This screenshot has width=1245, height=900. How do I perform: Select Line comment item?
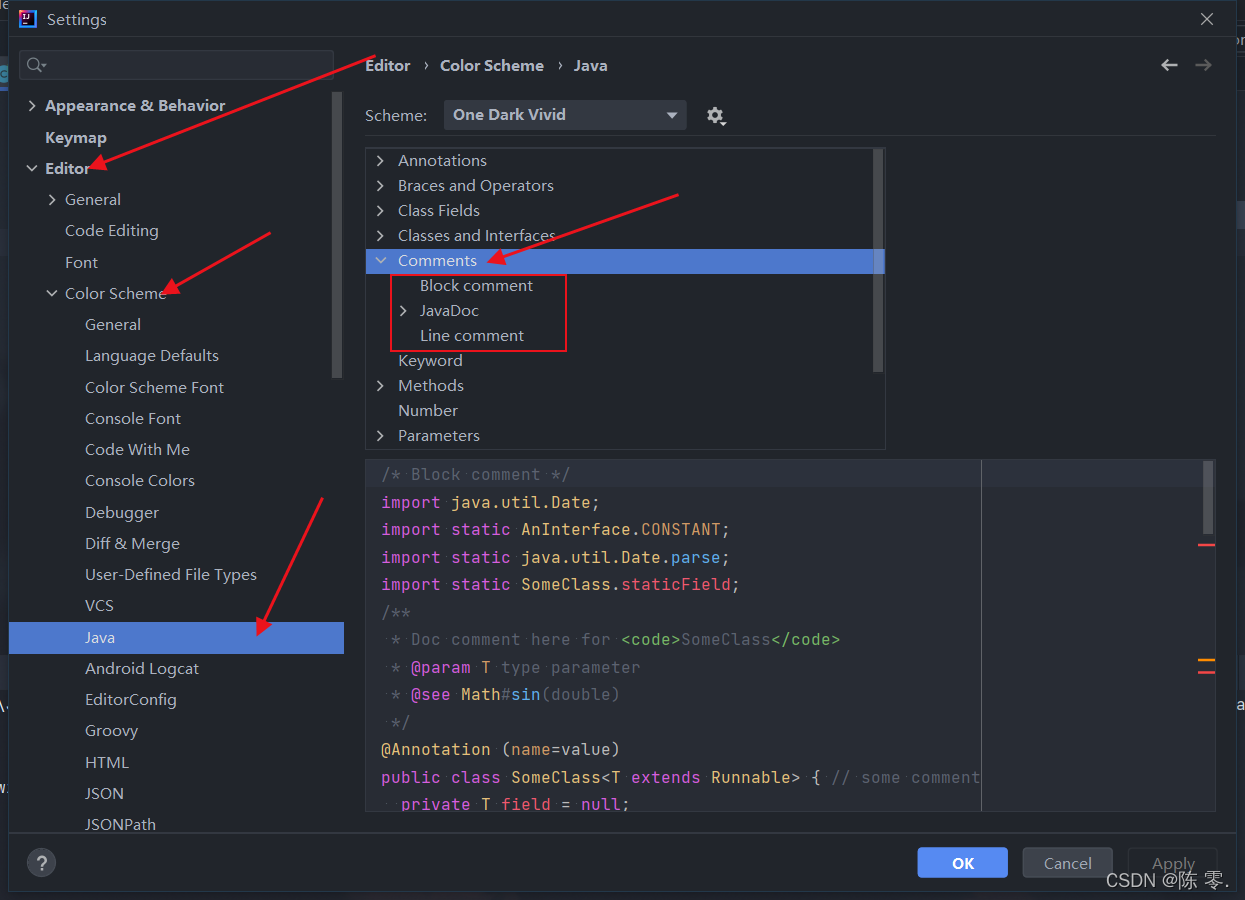472,336
